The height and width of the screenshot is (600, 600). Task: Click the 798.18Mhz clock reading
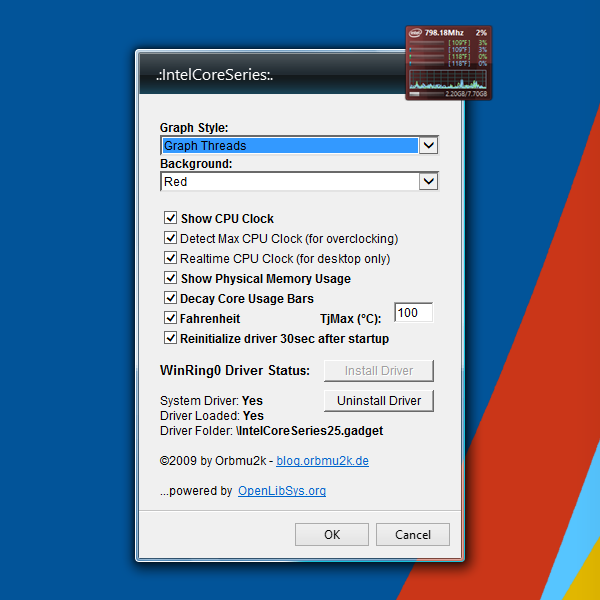point(444,33)
